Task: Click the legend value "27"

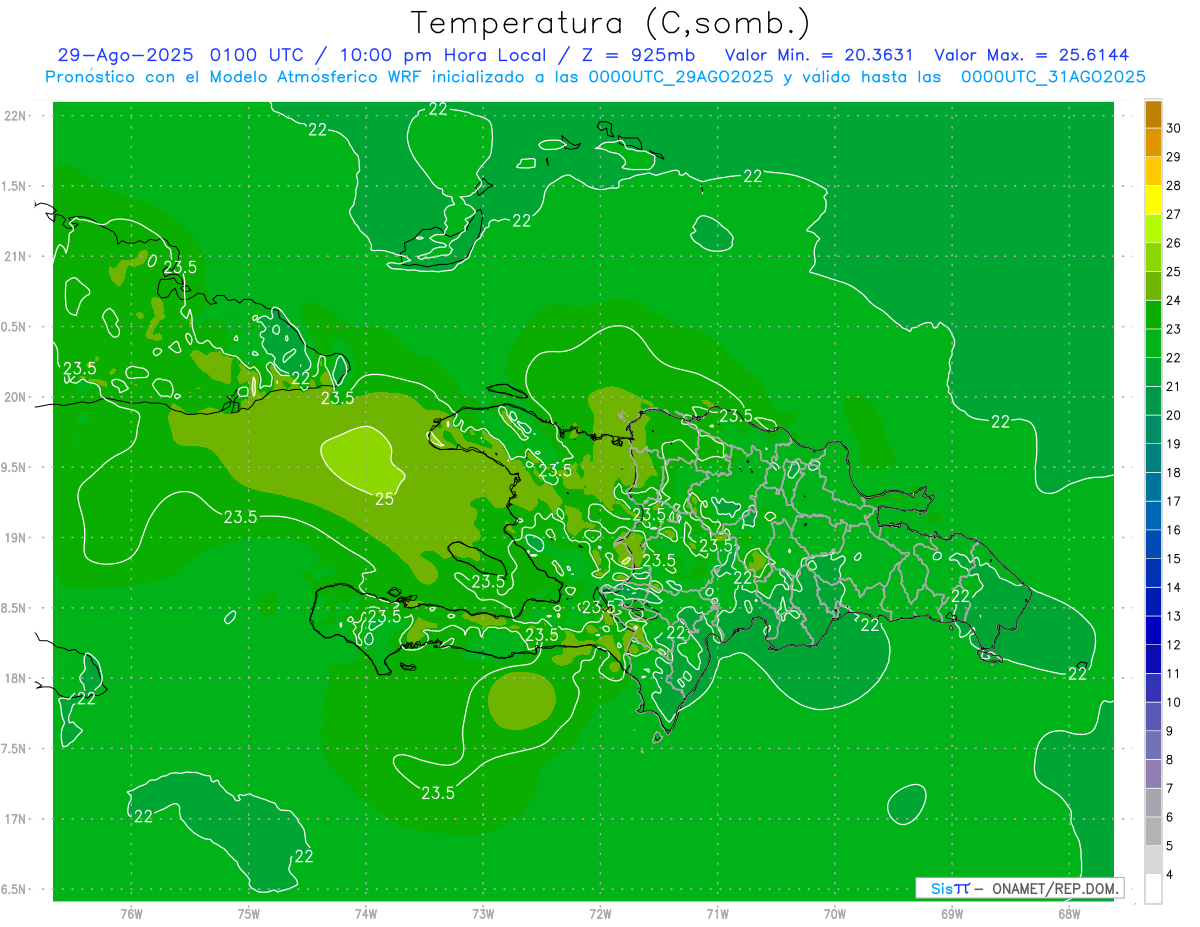Action: pos(1174,214)
